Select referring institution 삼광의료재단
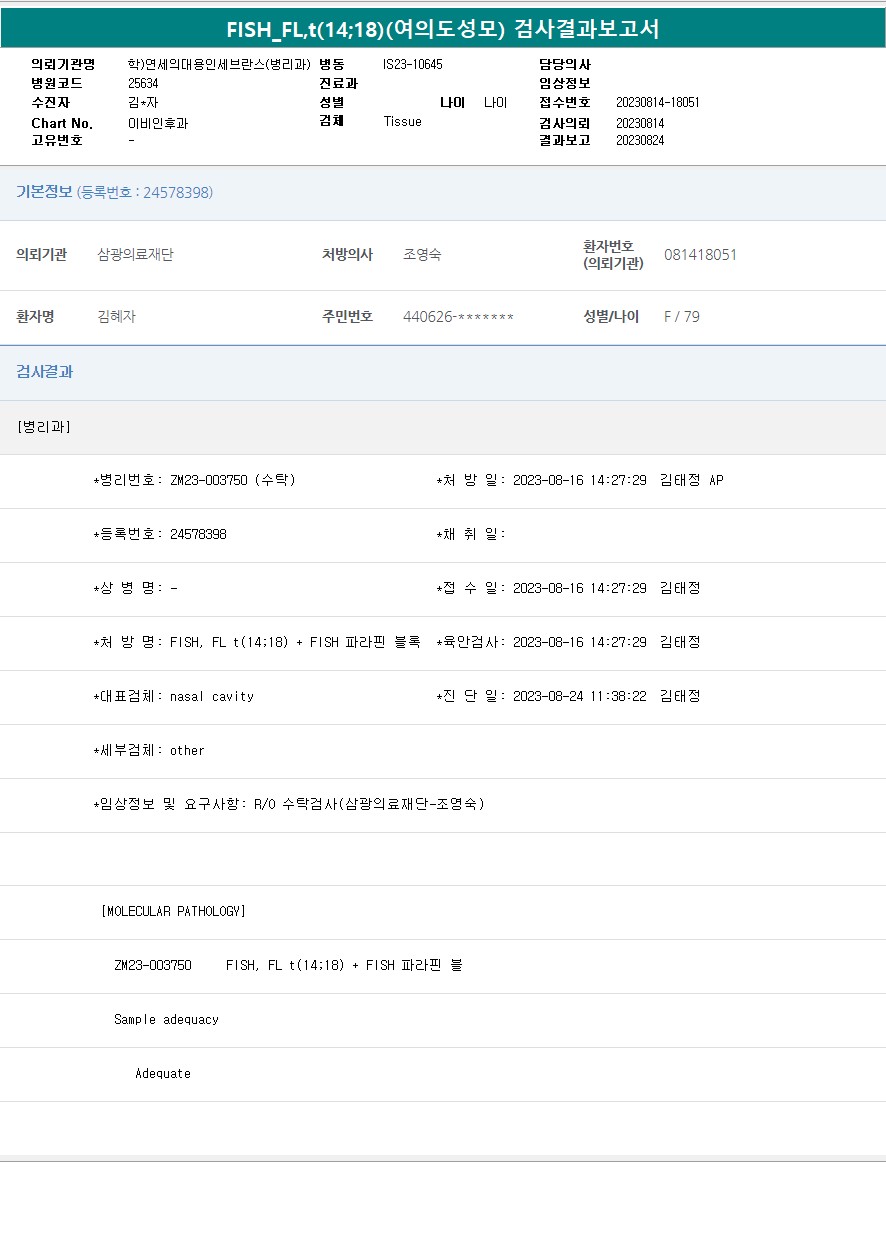 [136, 255]
